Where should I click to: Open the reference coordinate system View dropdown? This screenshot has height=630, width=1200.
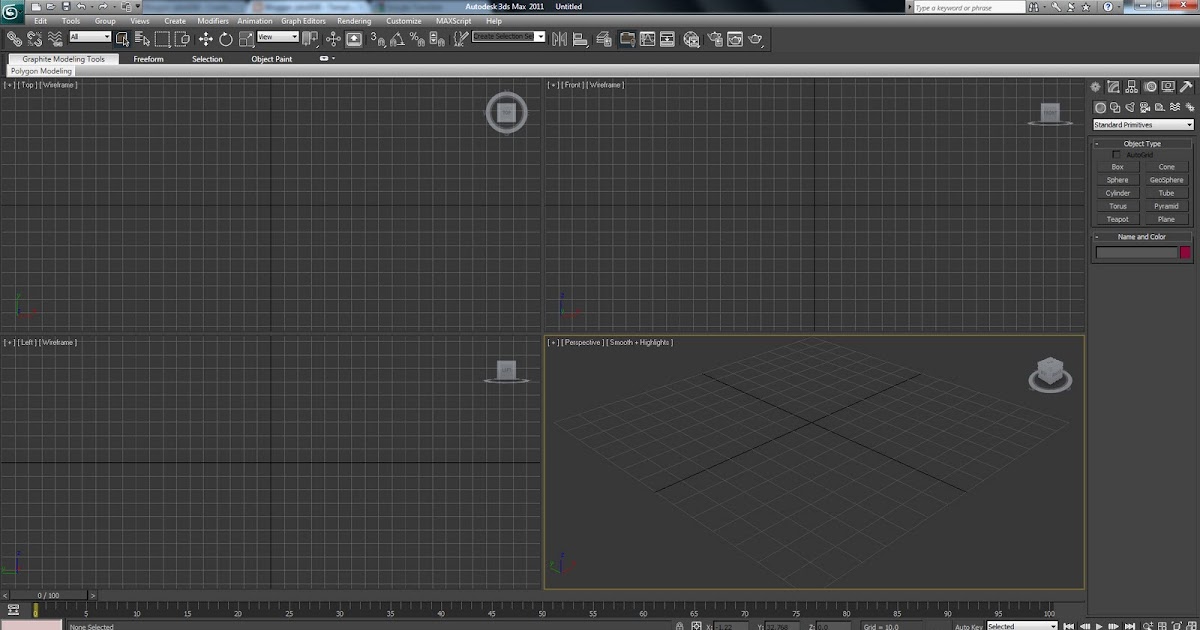click(x=278, y=37)
